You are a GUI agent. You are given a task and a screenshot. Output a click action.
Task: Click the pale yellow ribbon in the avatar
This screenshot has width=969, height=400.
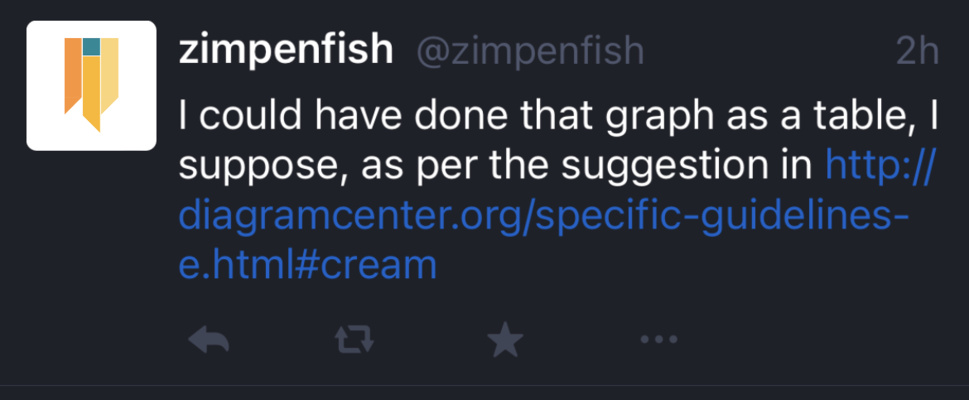point(109,75)
